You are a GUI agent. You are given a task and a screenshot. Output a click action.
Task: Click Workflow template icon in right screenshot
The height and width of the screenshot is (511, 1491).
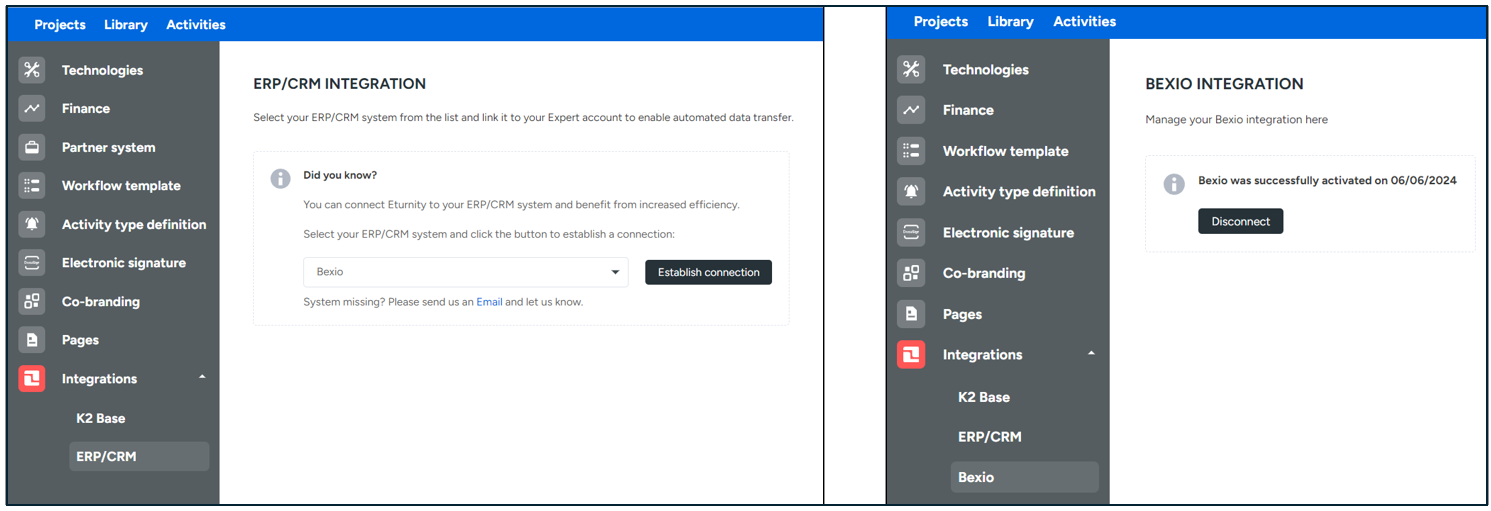point(911,151)
